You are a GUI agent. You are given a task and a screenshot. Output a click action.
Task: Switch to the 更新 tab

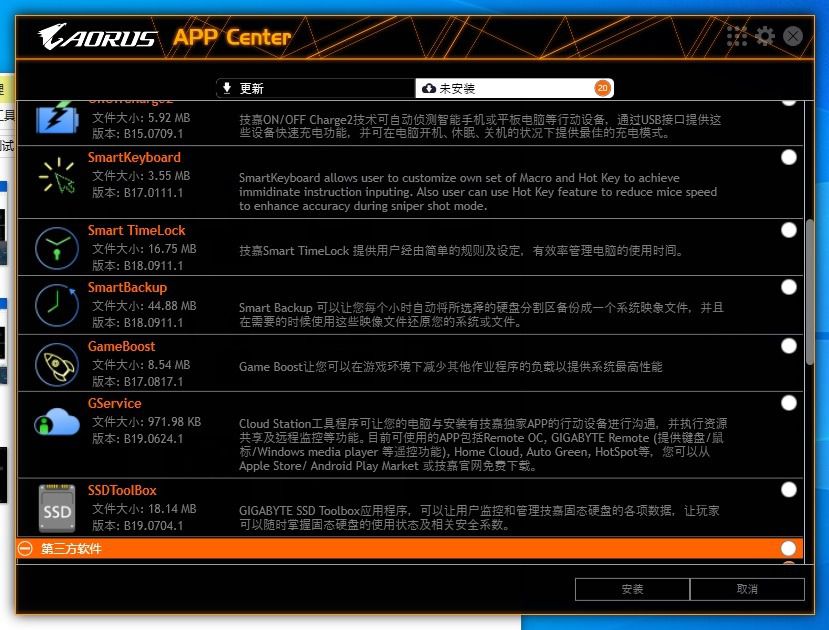(316, 88)
